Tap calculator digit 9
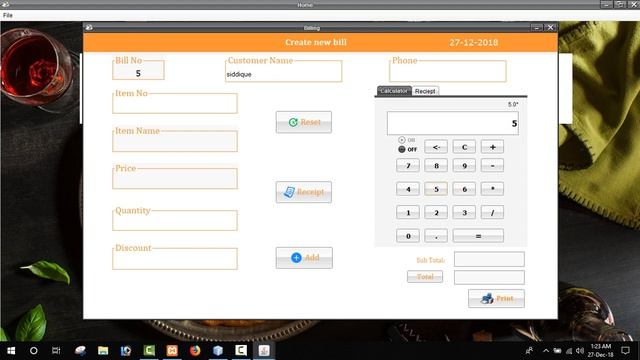 tap(464, 165)
